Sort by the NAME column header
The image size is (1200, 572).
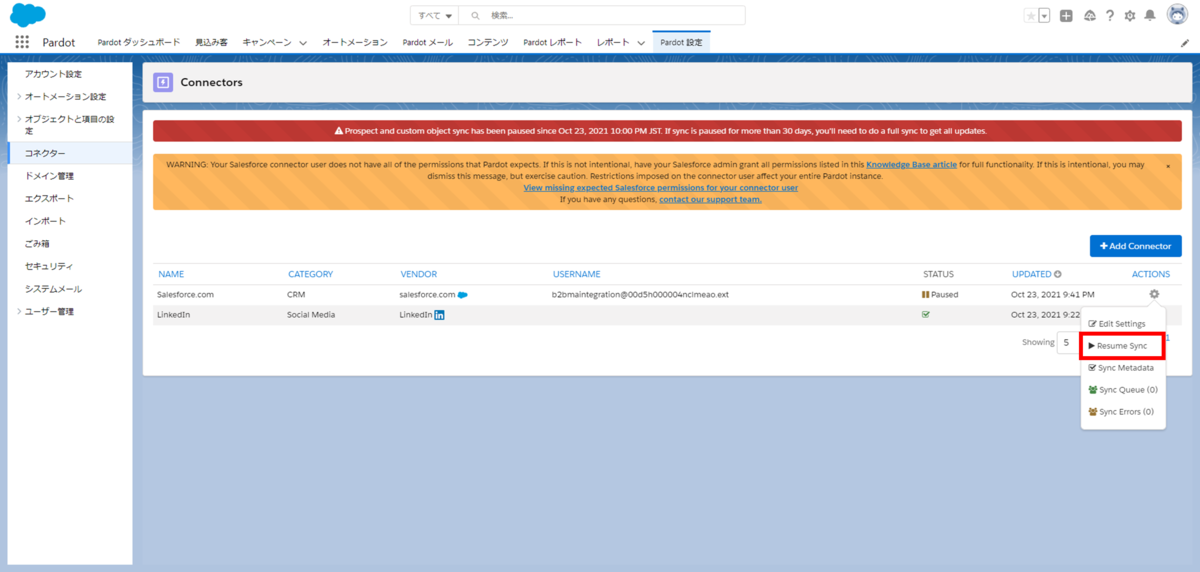tap(171, 274)
